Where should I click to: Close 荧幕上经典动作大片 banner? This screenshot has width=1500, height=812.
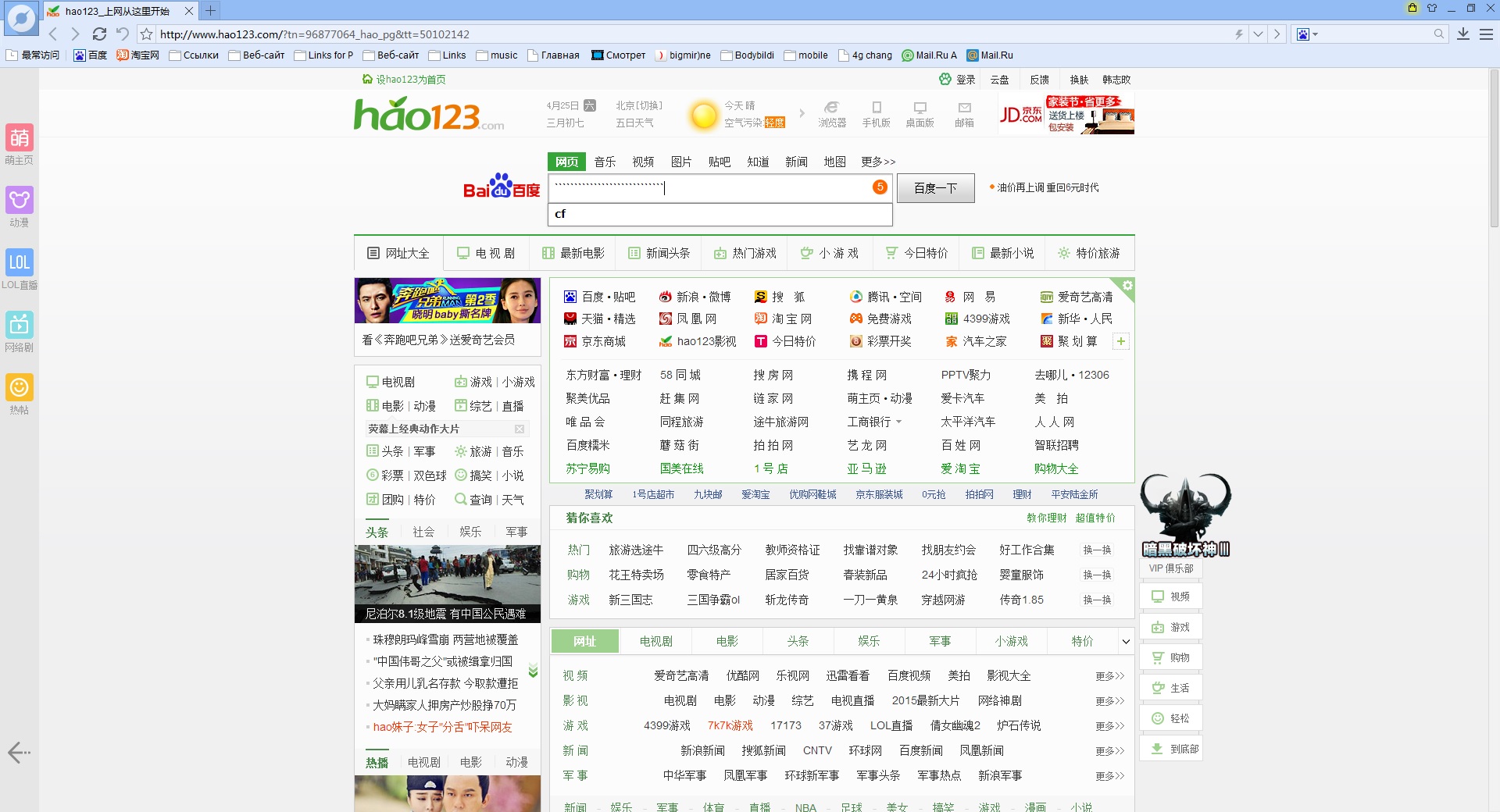click(x=519, y=429)
